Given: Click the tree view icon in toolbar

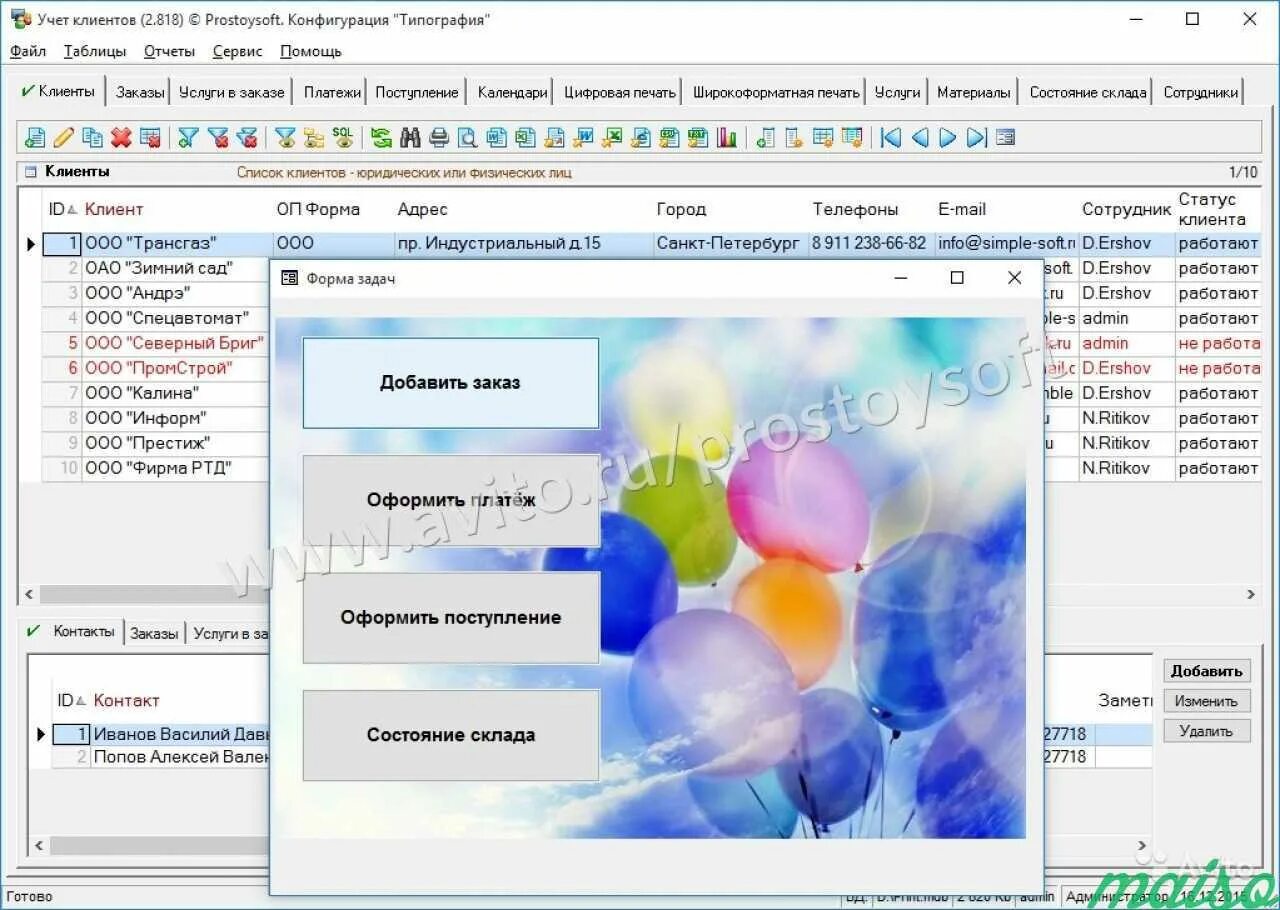Looking at the screenshot, I should pos(314,138).
